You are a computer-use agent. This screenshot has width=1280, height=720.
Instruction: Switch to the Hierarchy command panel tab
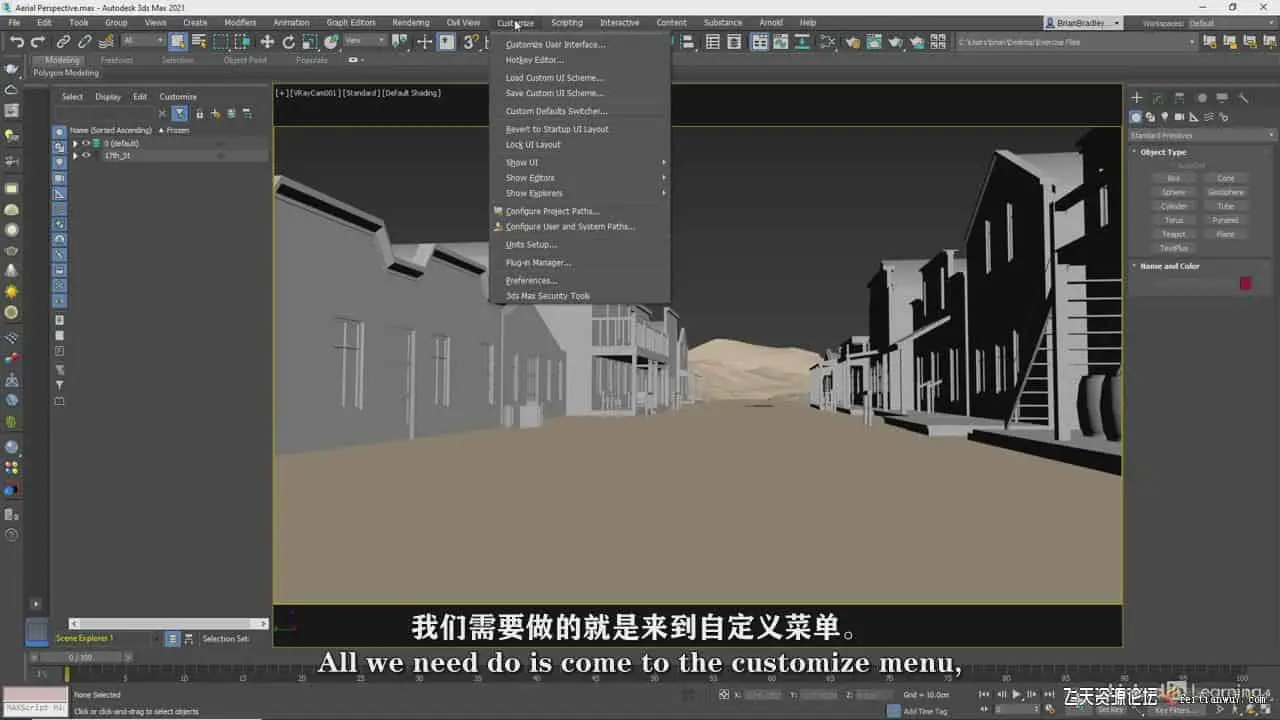point(1180,98)
